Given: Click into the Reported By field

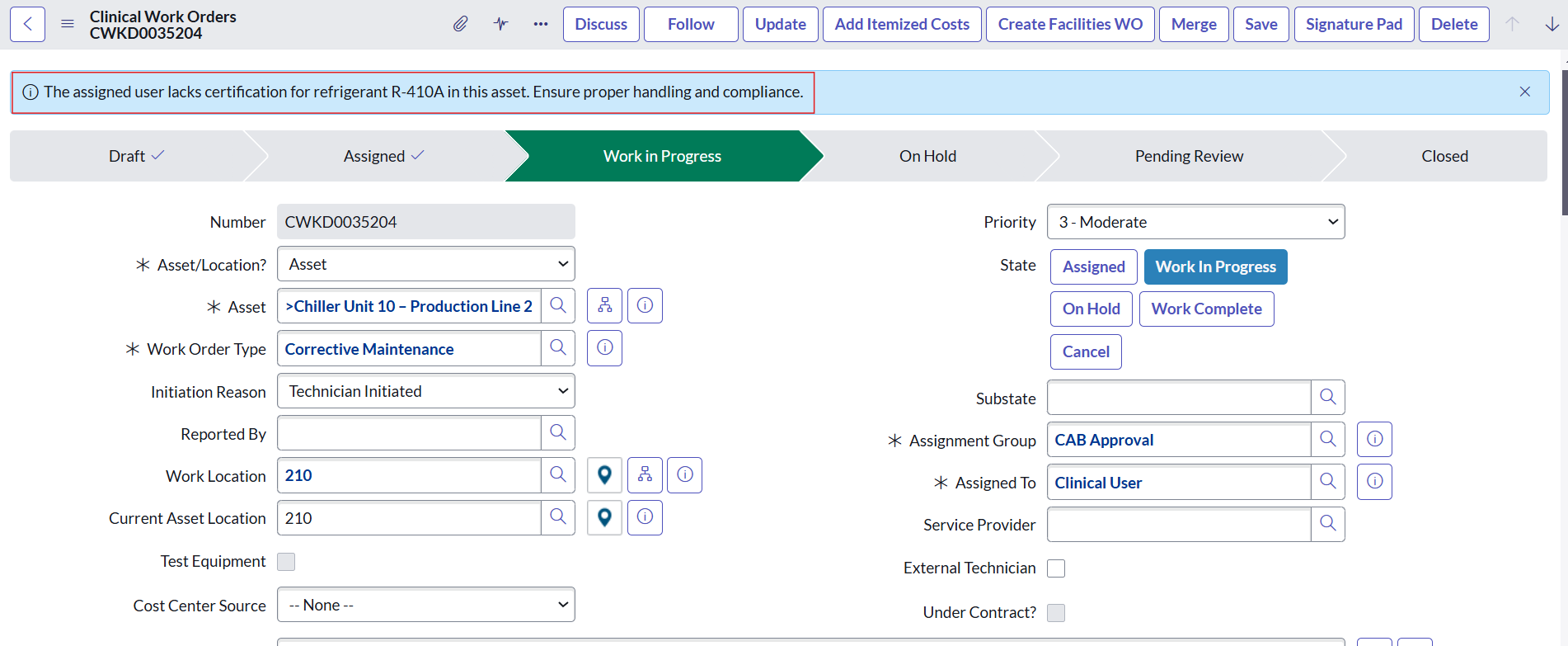Looking at the screenshot, I should (409, 433).
